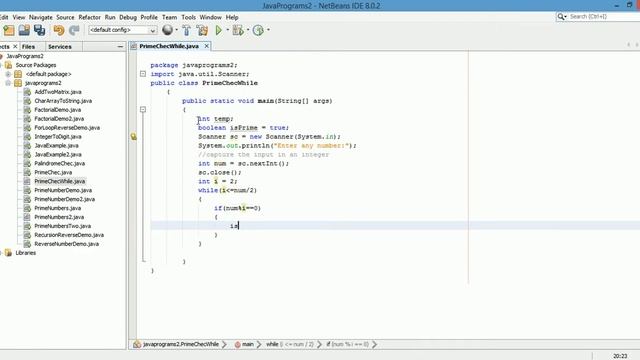640x360 pixels.
Task: Select PrimeNumberDemo.java file
Action: [x=63, y=190]
